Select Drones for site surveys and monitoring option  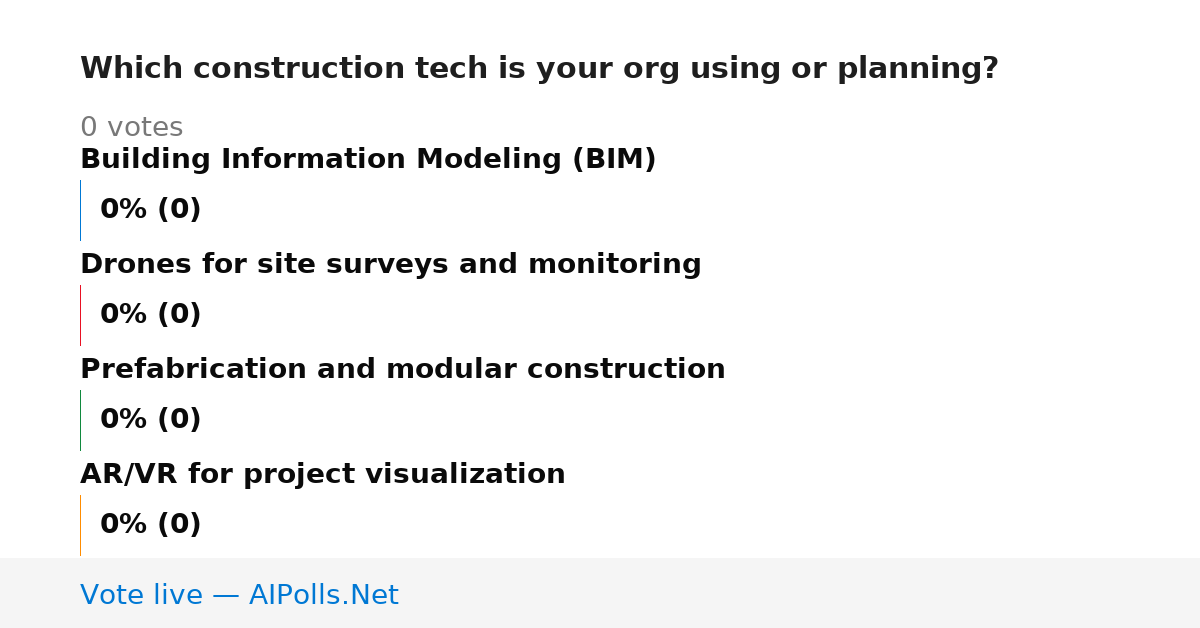391,265
